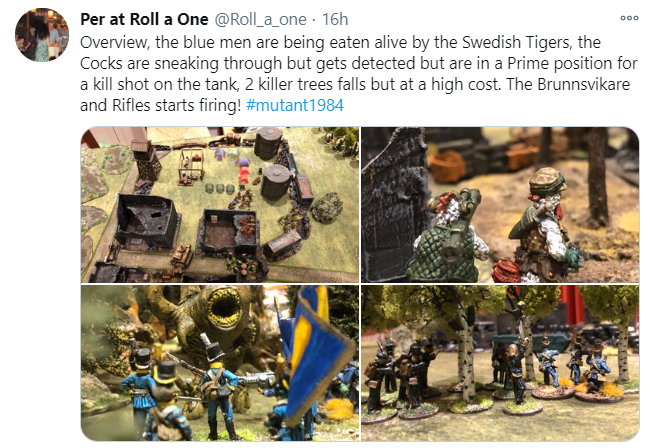Click the tweet body text paragraph

[359, 74]
